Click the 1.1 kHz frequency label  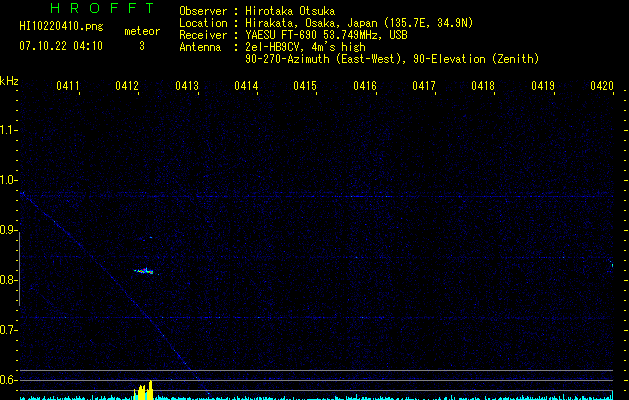tap(8, 130)
